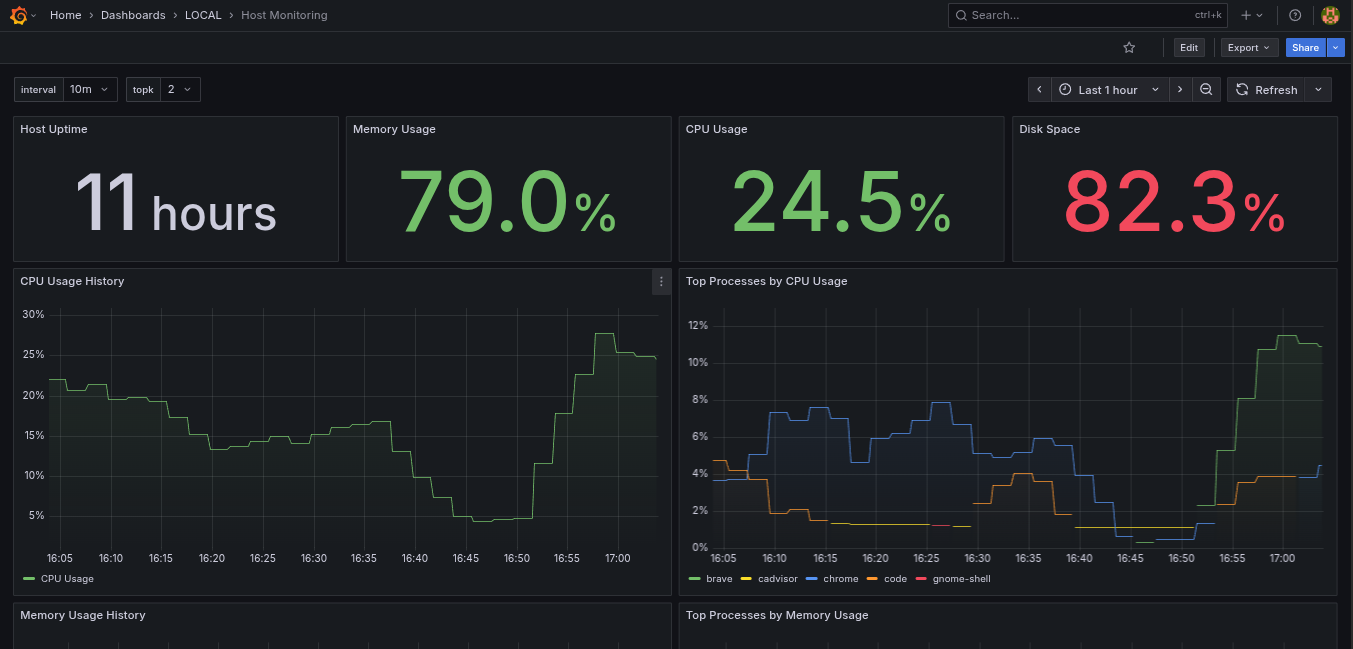Click the 24.5% CPU usage value
1353x649 pixels.
click(x=841, y=201)
